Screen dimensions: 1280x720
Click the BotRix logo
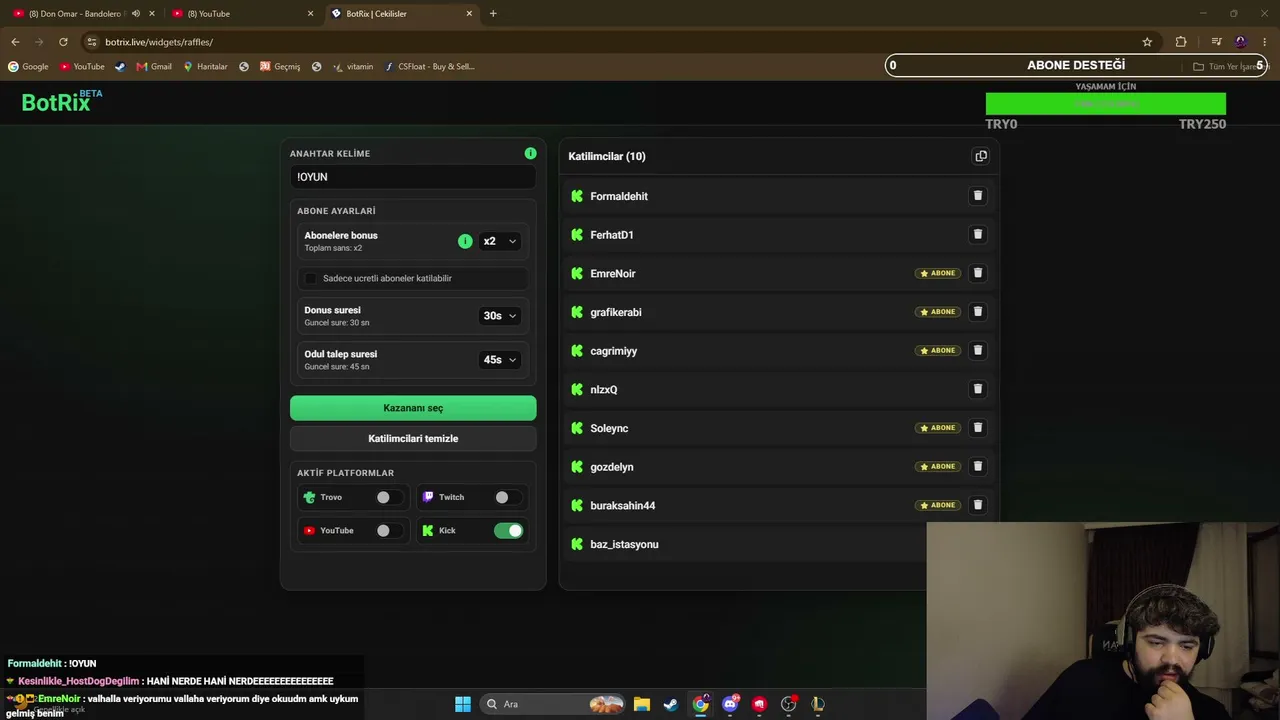tap(62, 101)
